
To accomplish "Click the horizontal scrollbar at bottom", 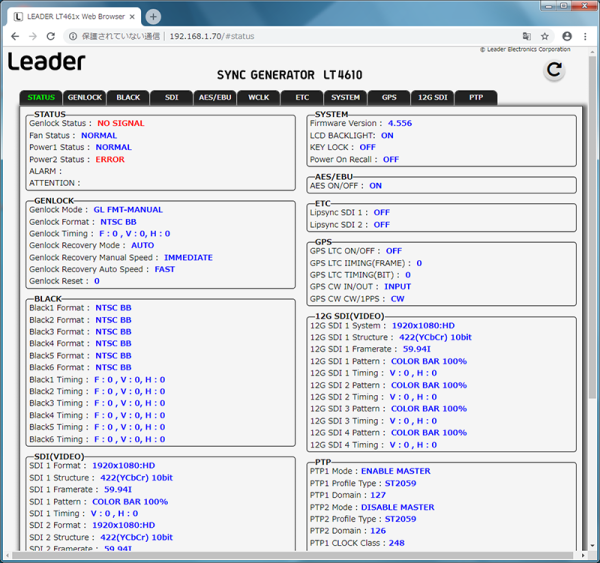I will tap(292, 555).
